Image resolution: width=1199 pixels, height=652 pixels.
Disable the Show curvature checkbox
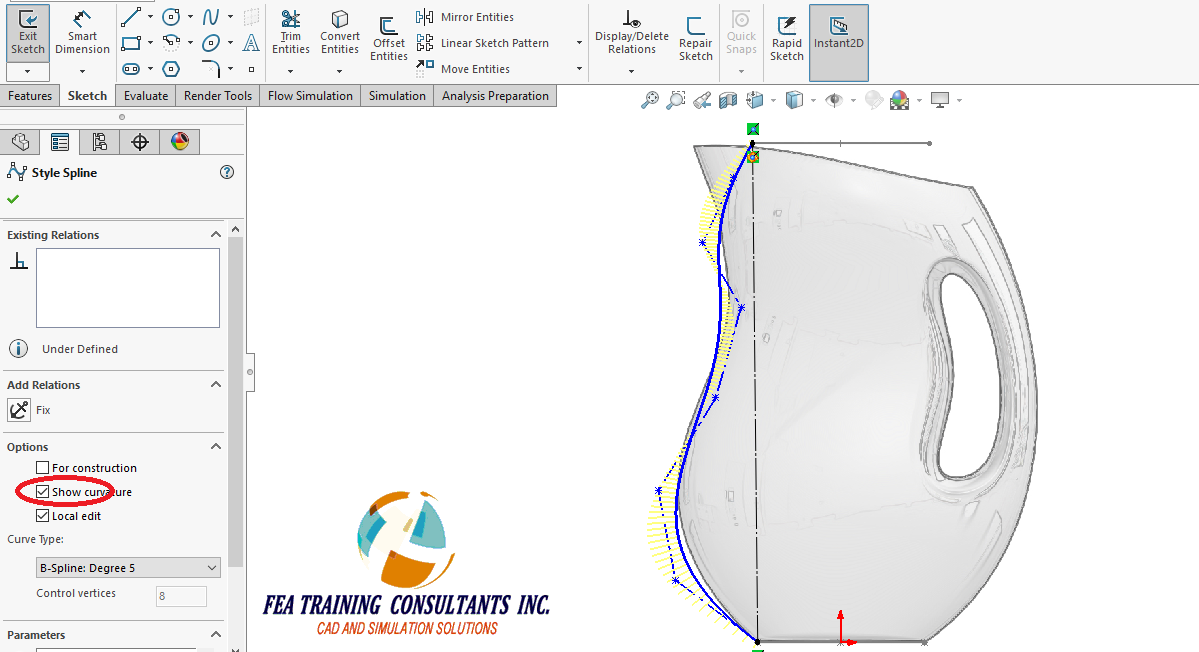[41, 491]
